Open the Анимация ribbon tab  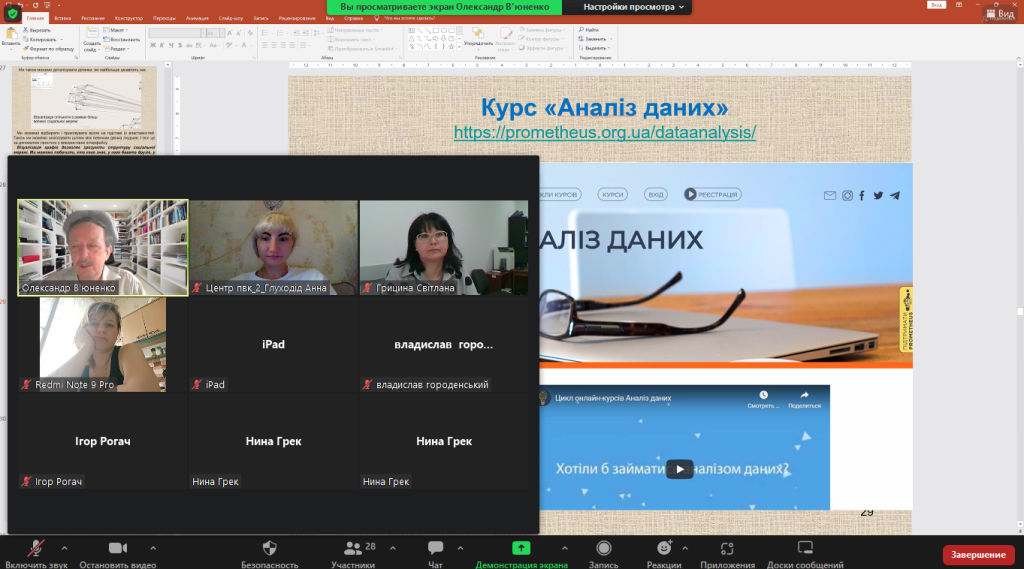point(197,18)
